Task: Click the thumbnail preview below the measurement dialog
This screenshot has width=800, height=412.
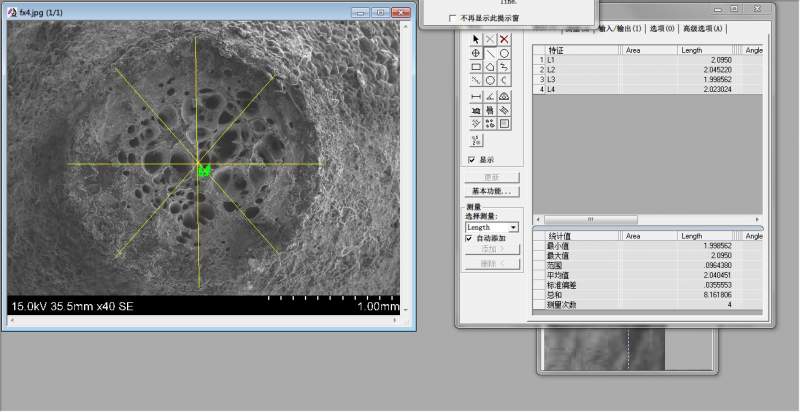Action: click(604, 349)
